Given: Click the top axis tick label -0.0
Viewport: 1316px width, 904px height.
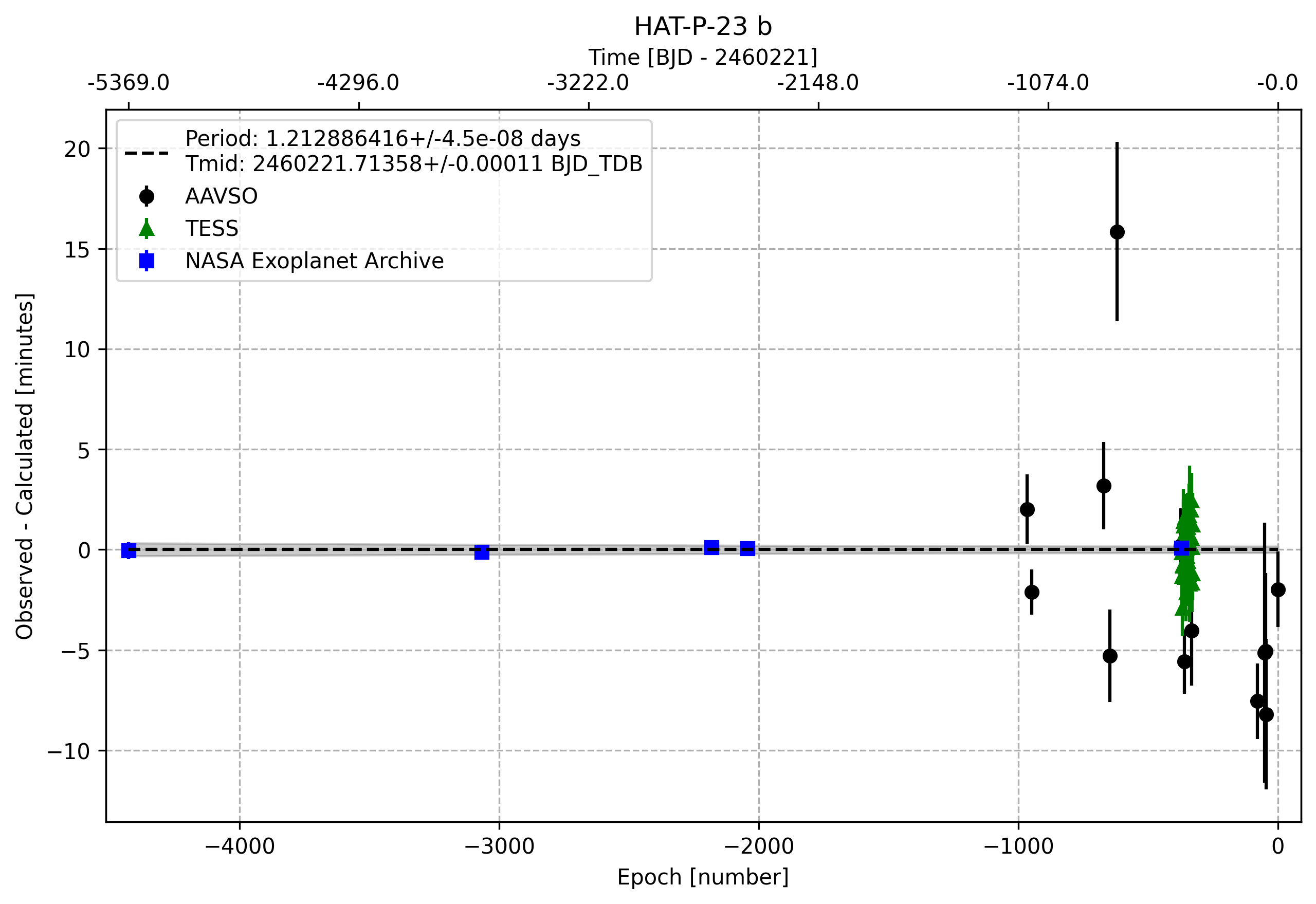Looking at the screenshot, I should pyautogui.click(x=1277, y=83).
